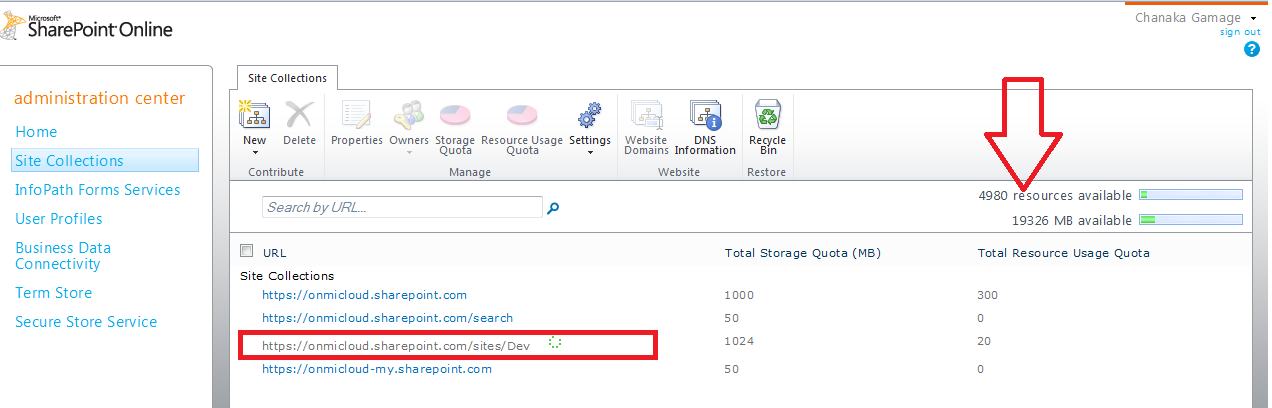
Task: Click the Site Collections group heading
Action: tap(287, 275)
